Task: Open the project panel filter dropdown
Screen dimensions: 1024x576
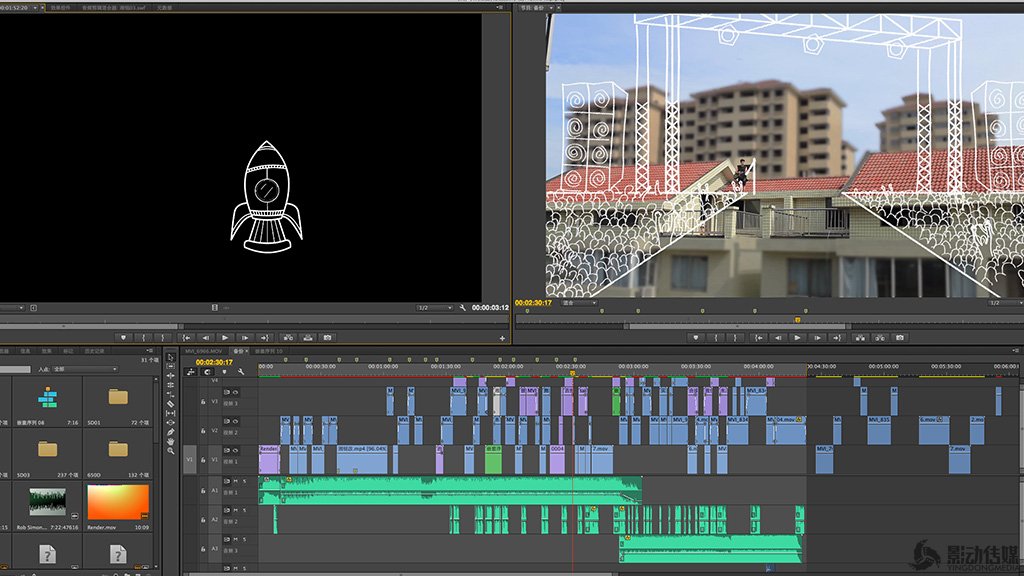Action: point(85,369)
